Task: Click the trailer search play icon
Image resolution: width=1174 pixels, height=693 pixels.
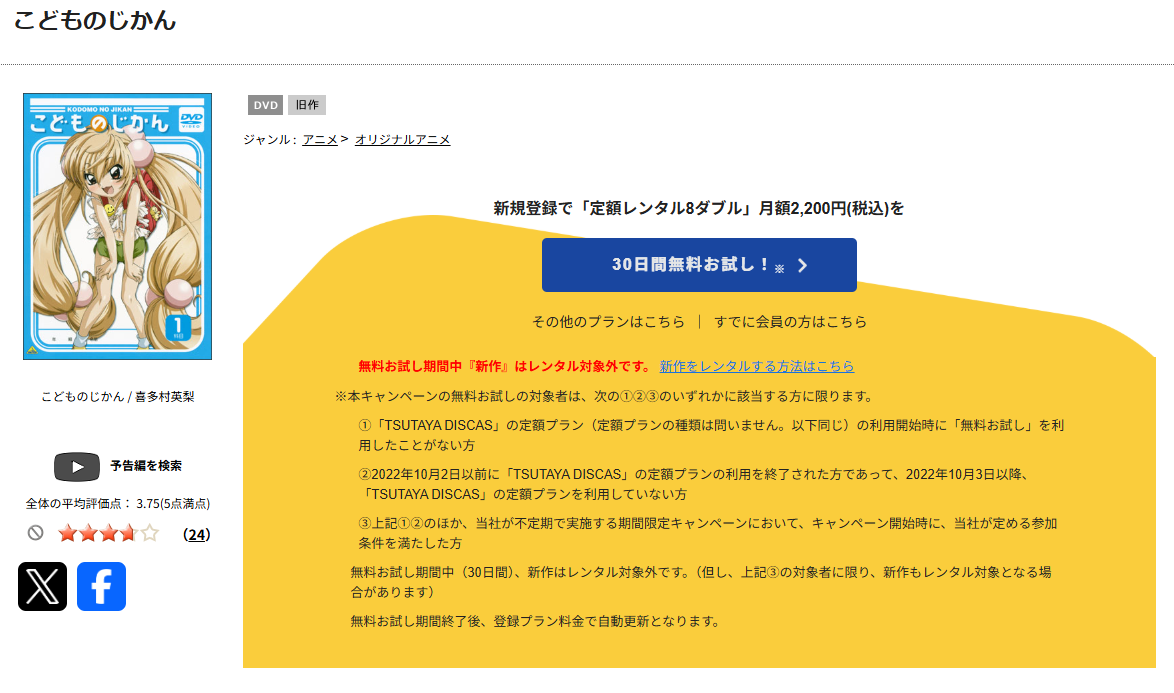Action: (76, 466)
